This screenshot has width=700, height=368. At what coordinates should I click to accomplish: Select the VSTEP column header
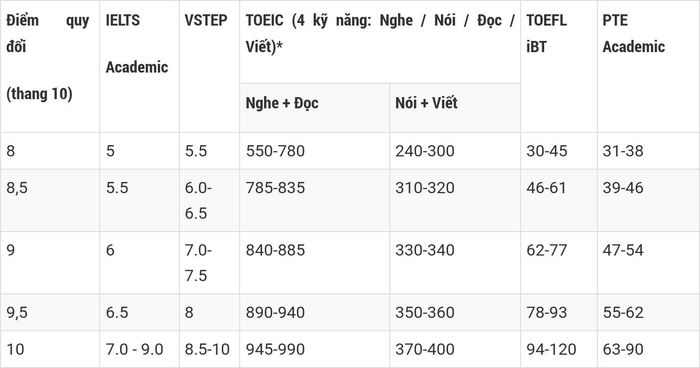pyautogui.click(x=209, y=66)
